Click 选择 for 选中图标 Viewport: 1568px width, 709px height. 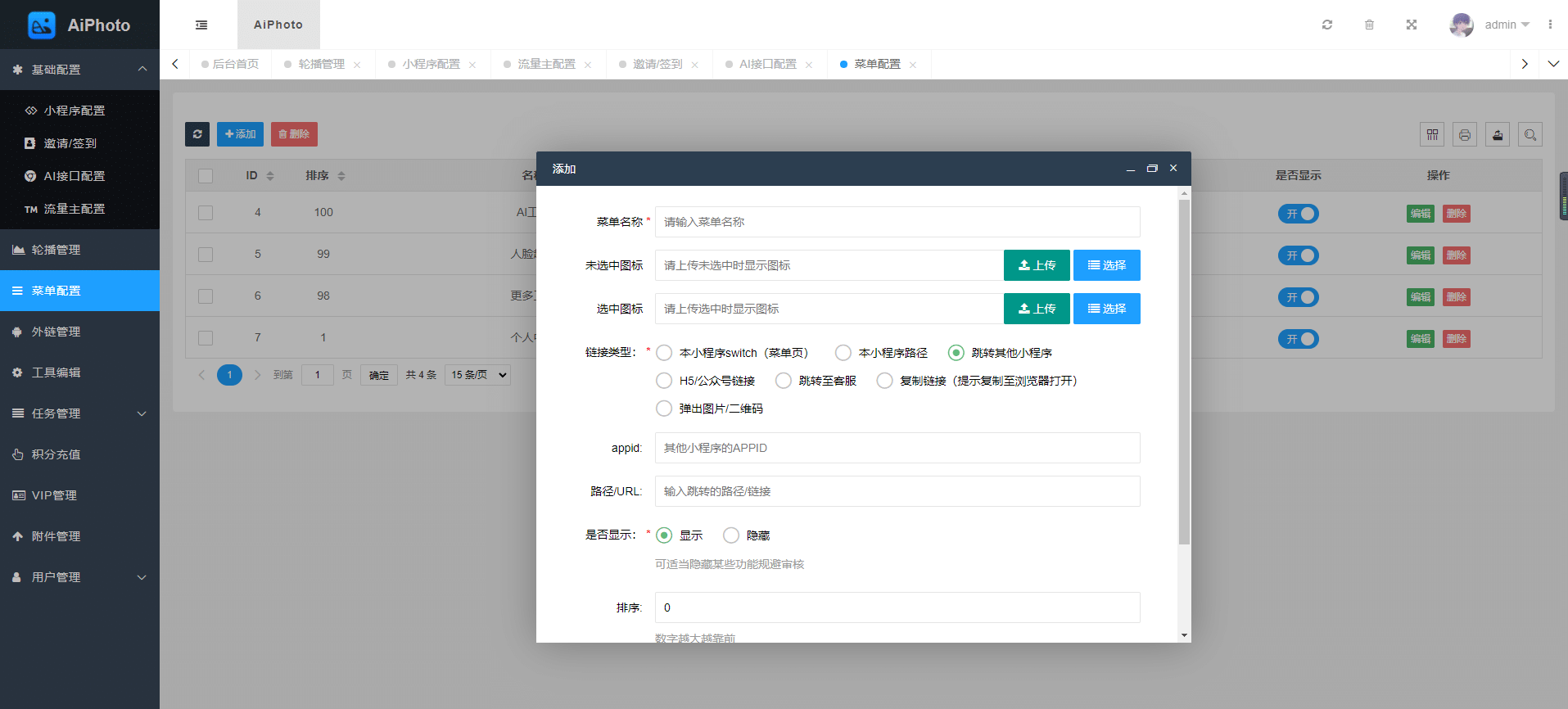point(1107,309)
